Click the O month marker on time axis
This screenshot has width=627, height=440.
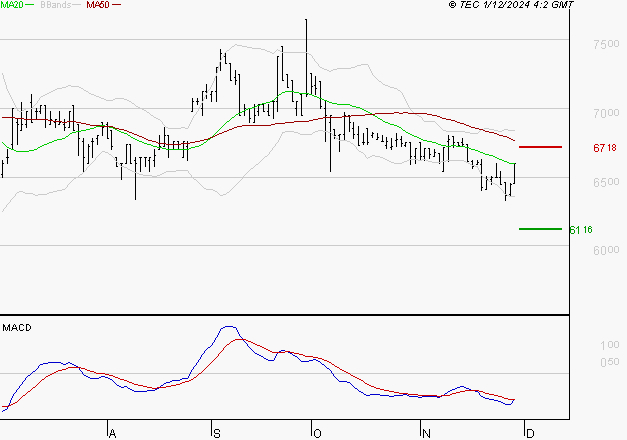pyautogui.click(x=317, y=434)
